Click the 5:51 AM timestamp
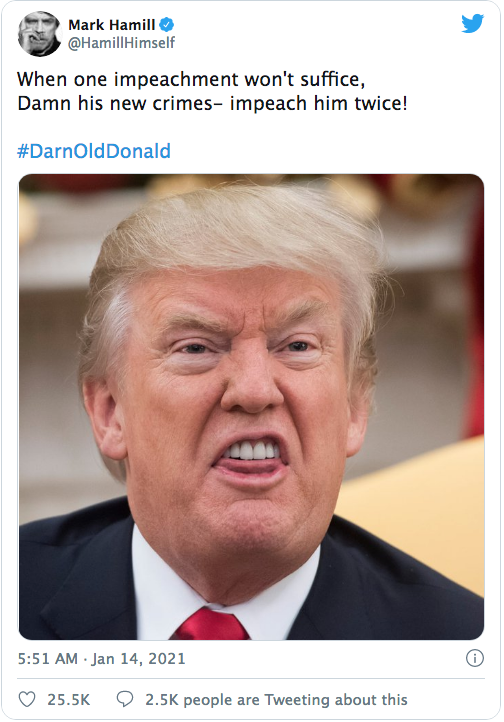 [47, 658]
